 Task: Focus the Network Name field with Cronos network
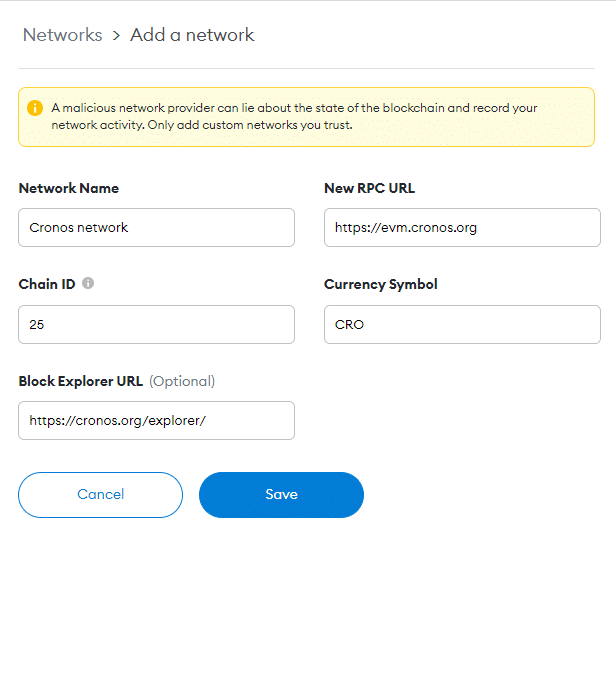pyautogui.click(x=157, y=228)
